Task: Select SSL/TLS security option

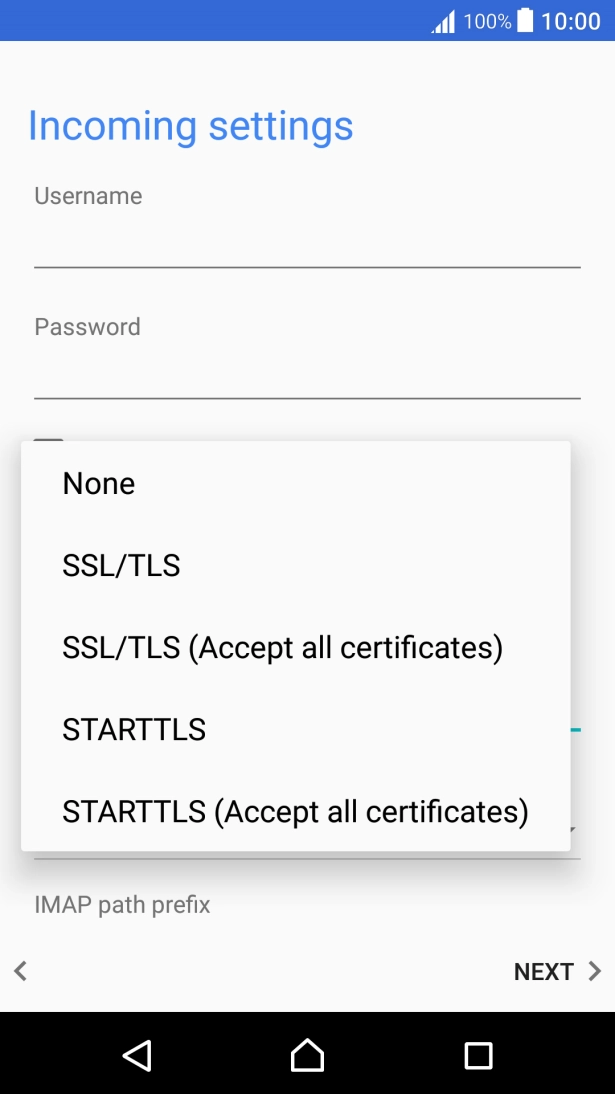Action: click(x=121, y=565)
